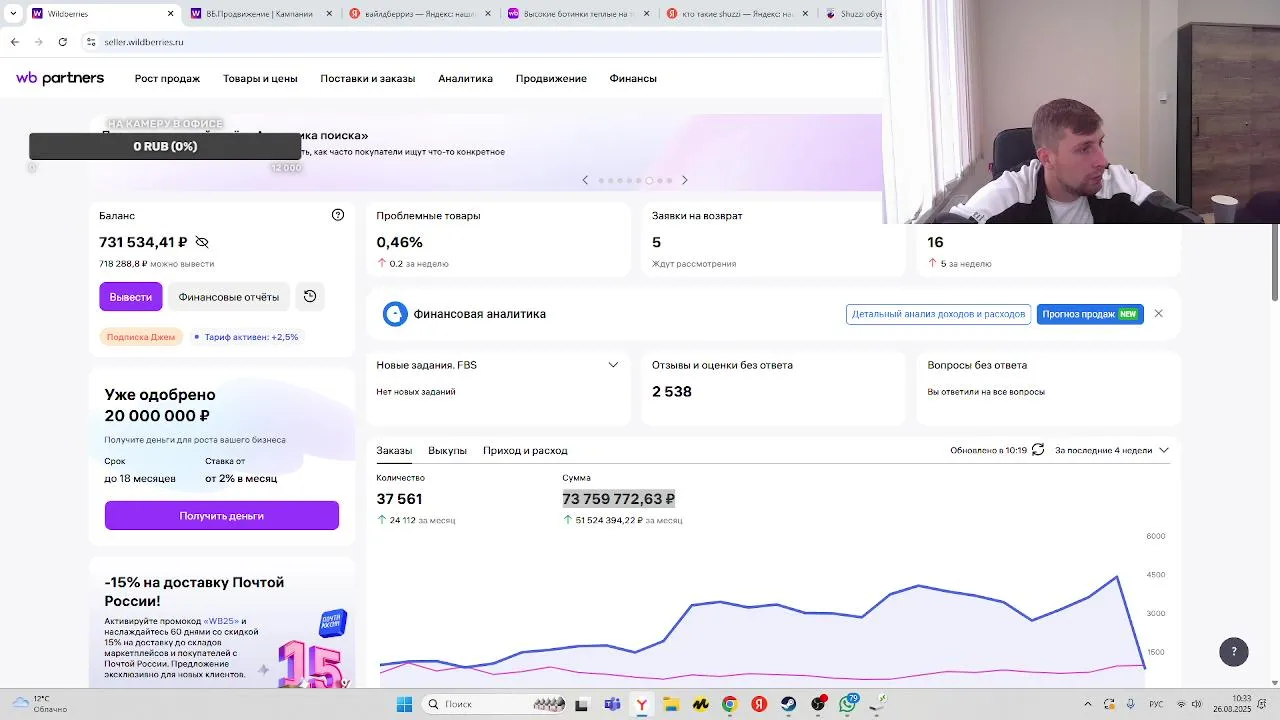Open the last 4 weeks period dropdown

coord(1112,450)
